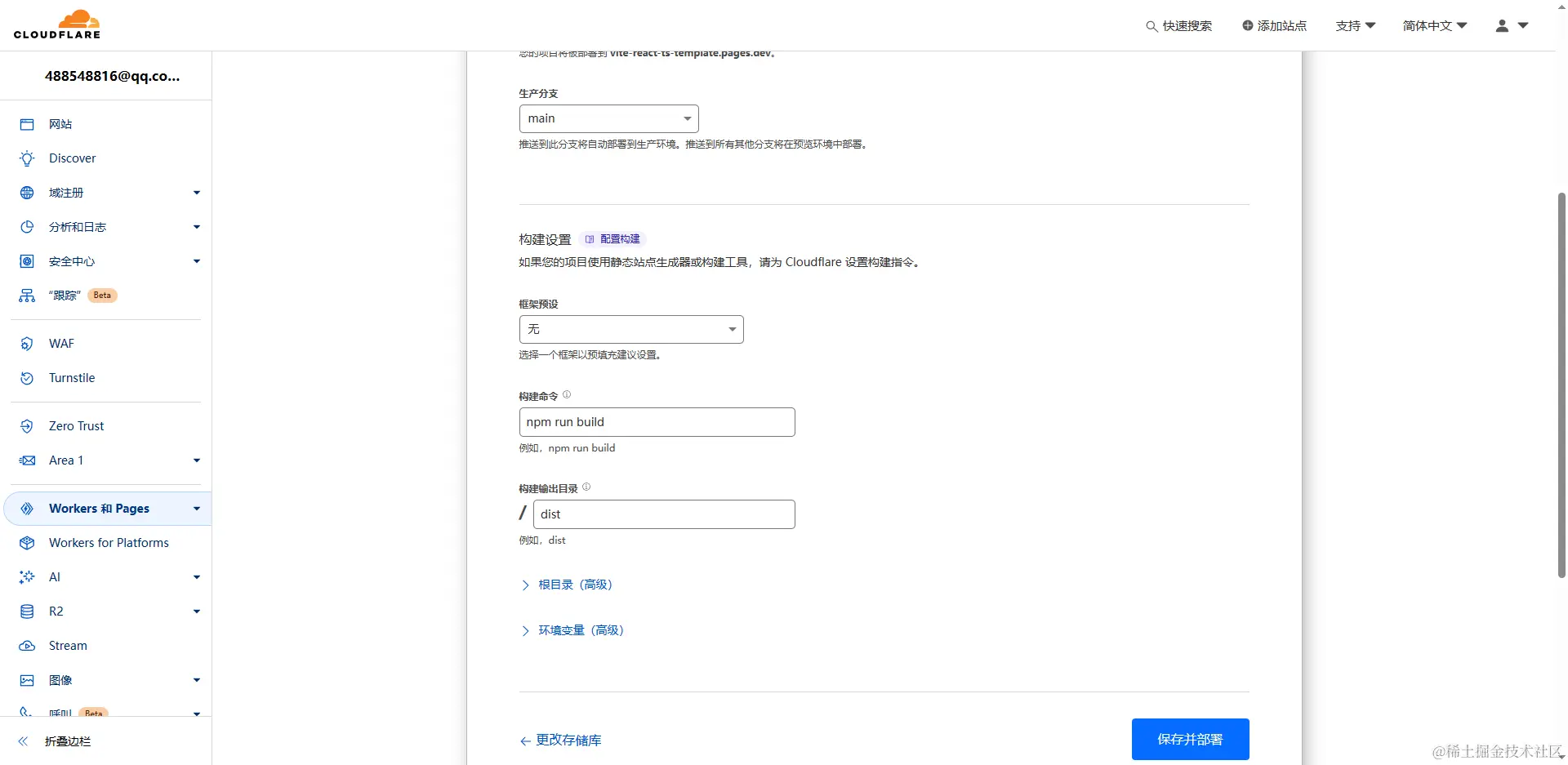This screenshot has height=765, width=1568.
Task: Click the Stream cloud icon
Action: (27, 646)
